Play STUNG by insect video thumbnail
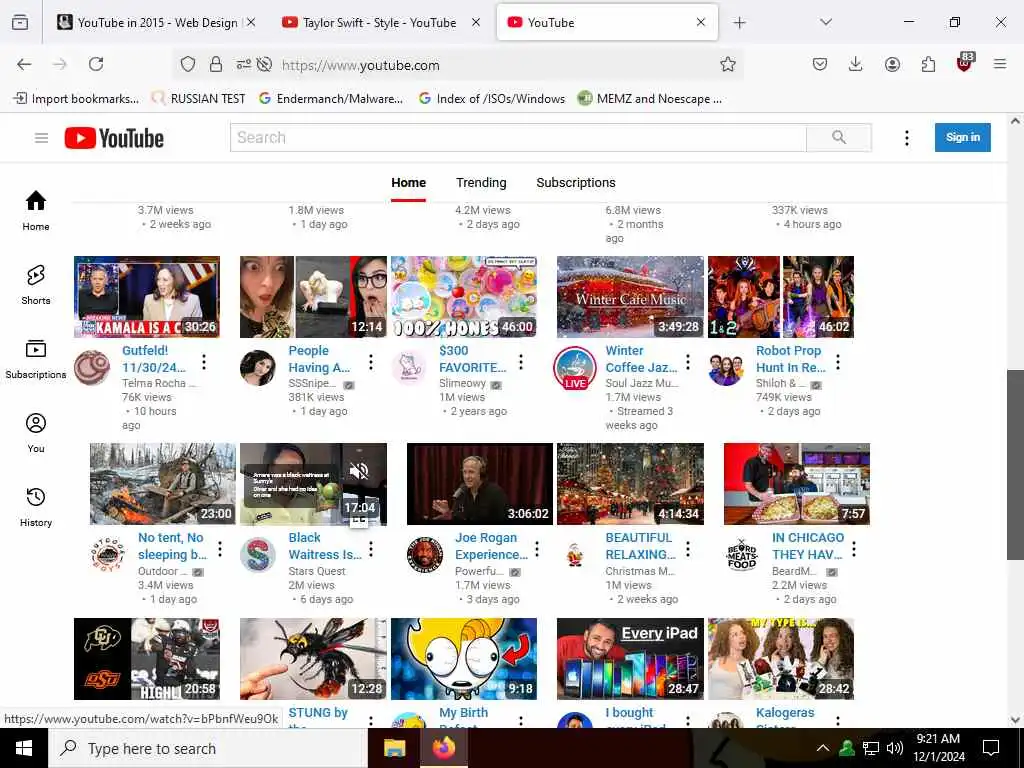Viewport: 1024px width, 768px height. 313,659
